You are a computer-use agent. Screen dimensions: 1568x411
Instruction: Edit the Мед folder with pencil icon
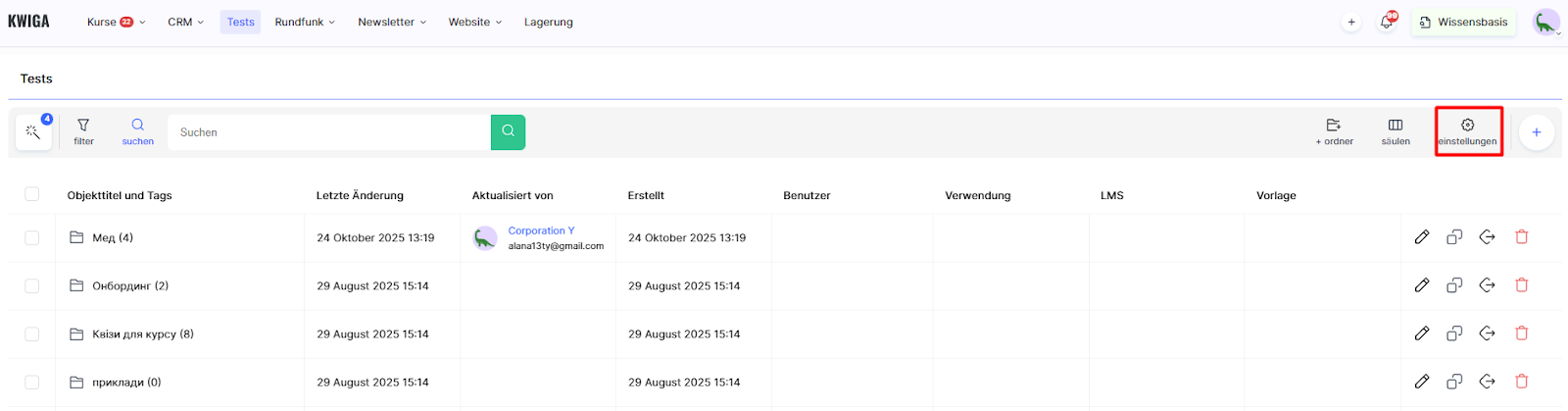point(1422,237)
